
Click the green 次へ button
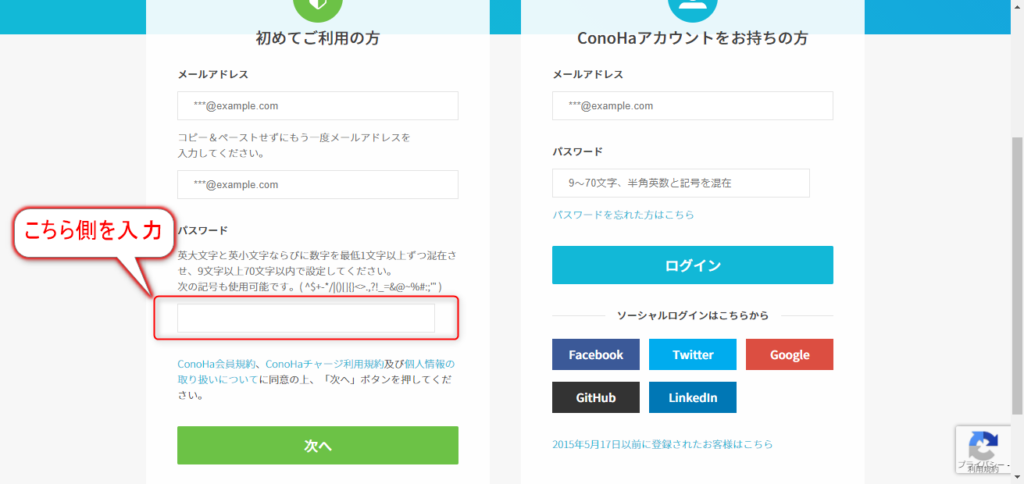point(317,445)
